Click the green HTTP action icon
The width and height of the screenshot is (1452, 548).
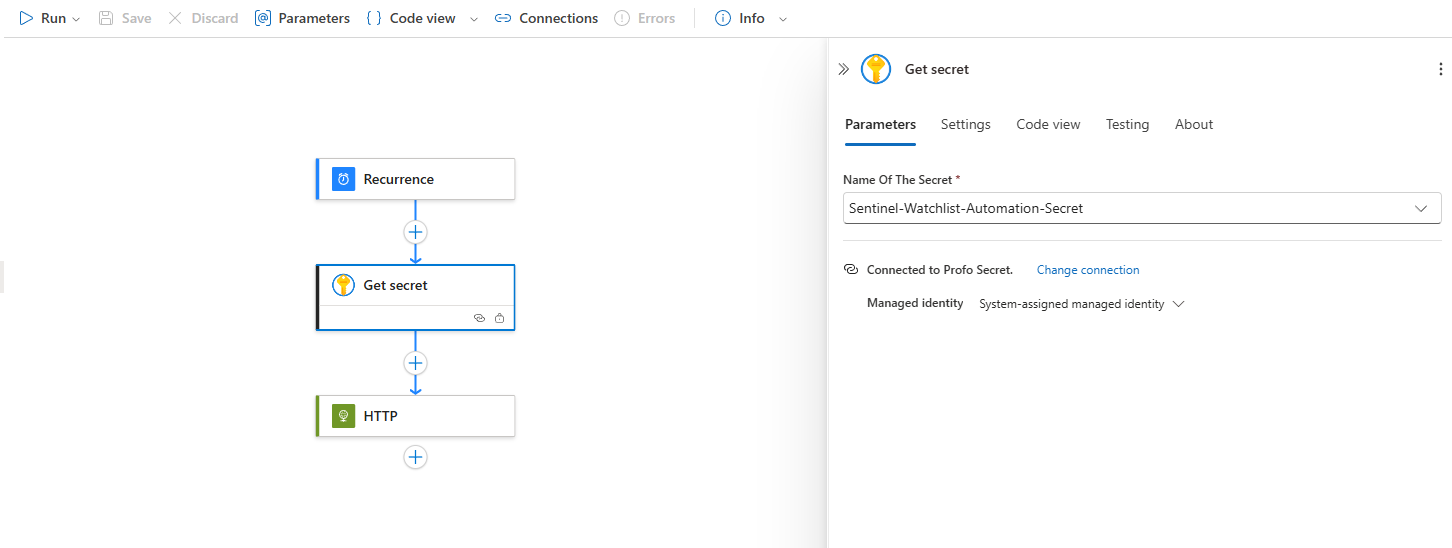[343, 416]
